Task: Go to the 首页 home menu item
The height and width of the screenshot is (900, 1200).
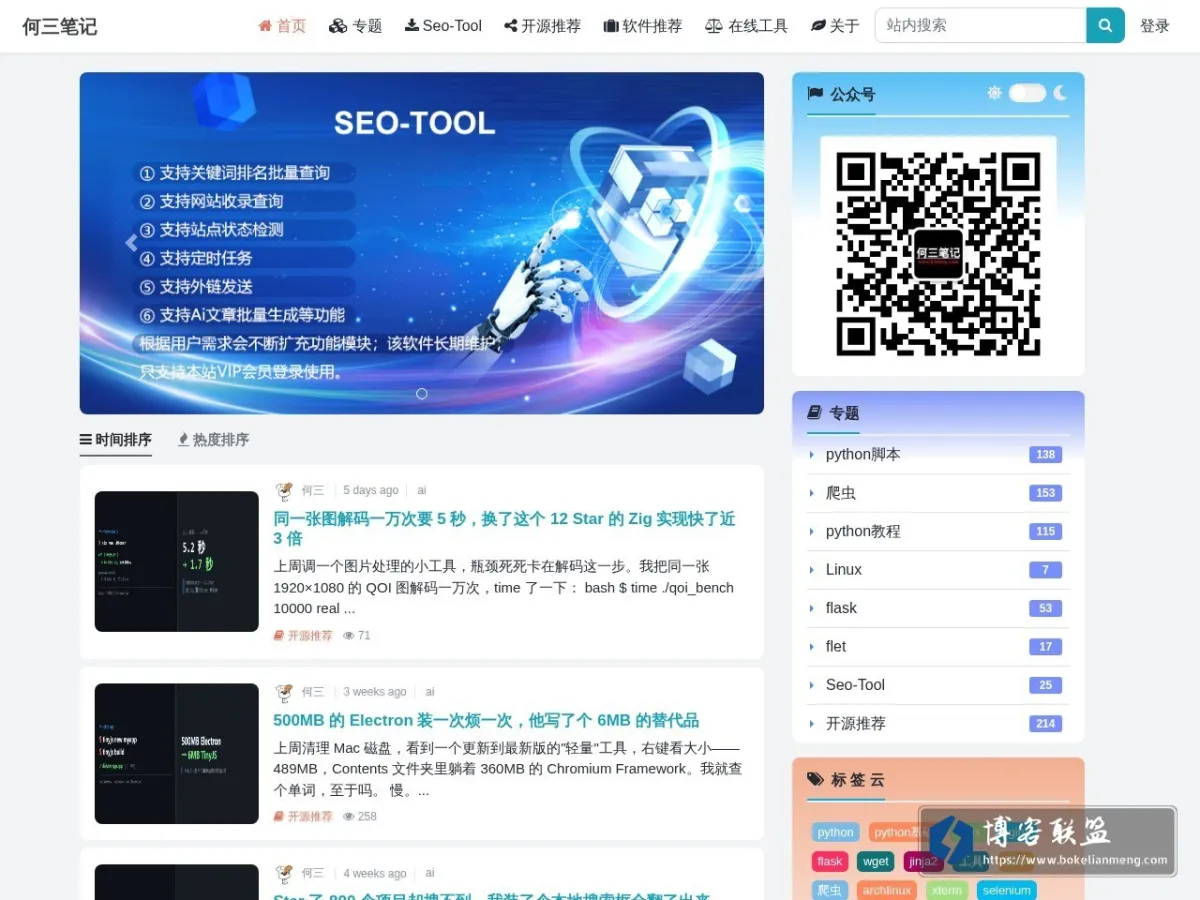Action: coord(282,26)
